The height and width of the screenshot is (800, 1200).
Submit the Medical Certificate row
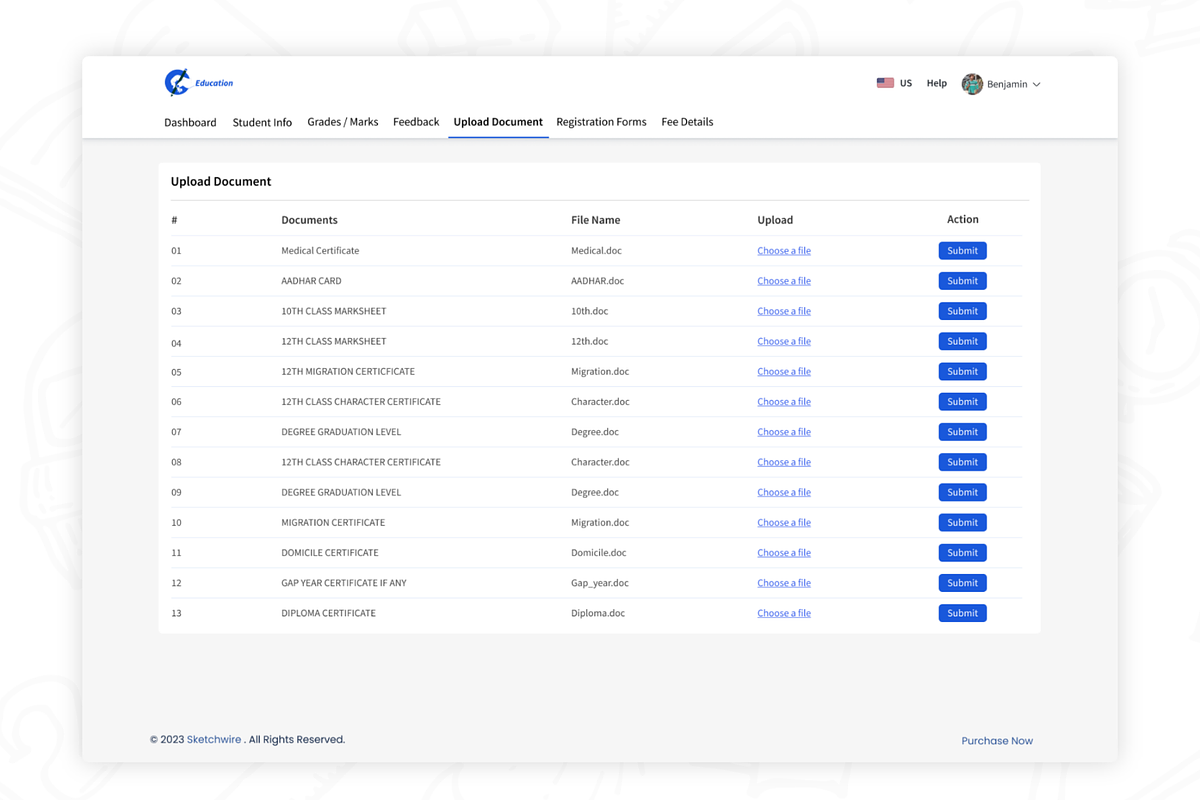coord(962,251)
